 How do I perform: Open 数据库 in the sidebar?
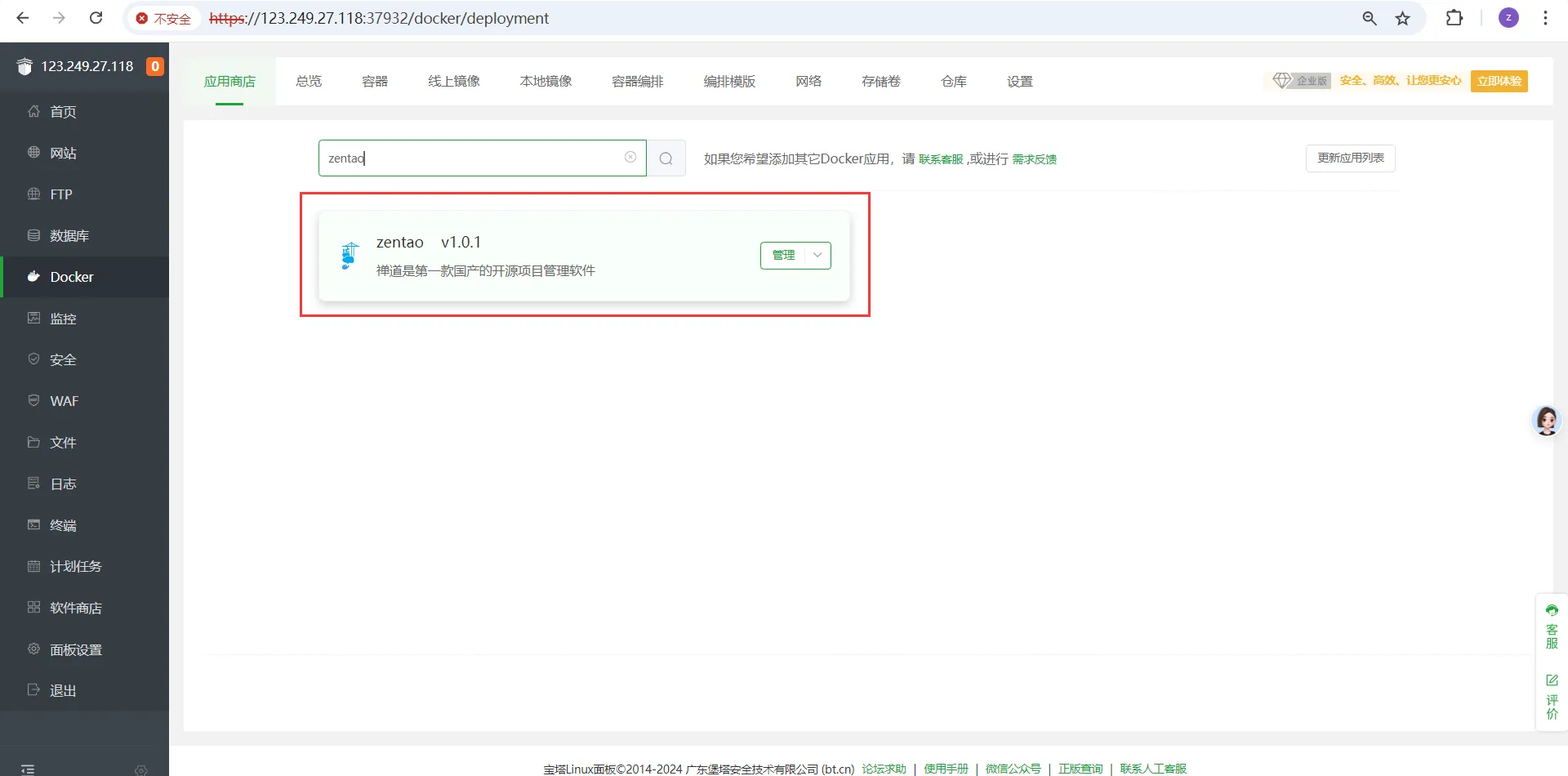85,236
